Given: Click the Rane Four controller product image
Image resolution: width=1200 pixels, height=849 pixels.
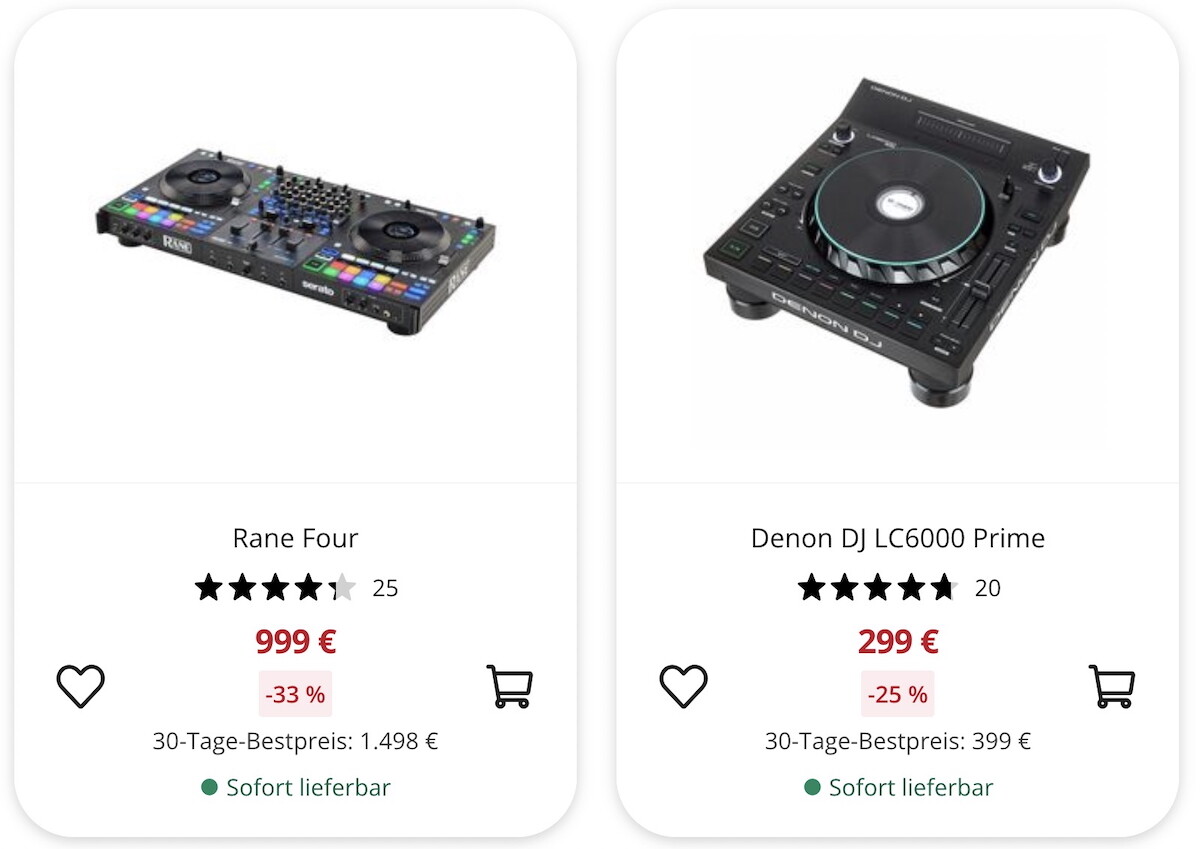Looking at the screenshot, I should pos(297,243).
